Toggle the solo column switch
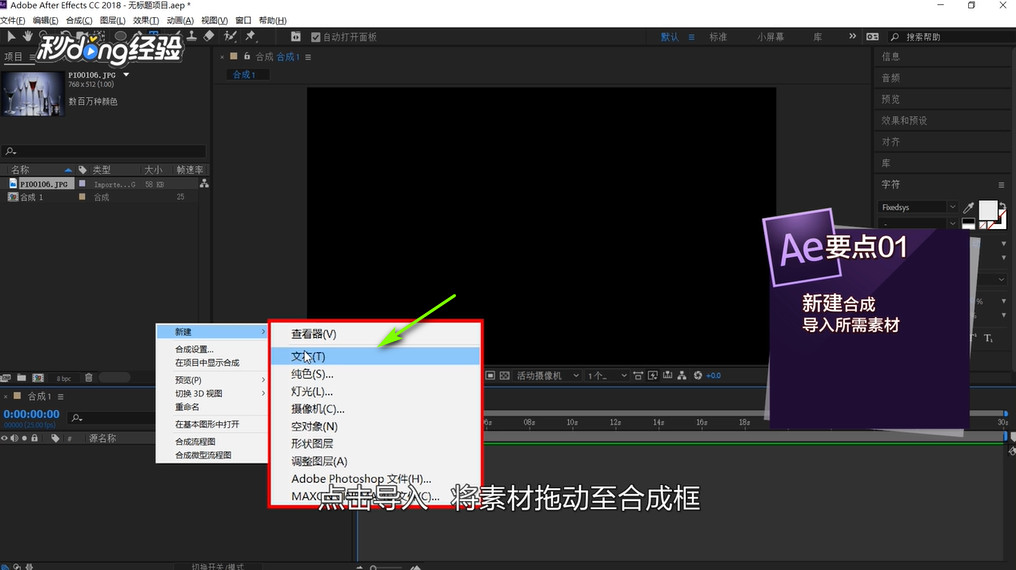 [25, 439]
